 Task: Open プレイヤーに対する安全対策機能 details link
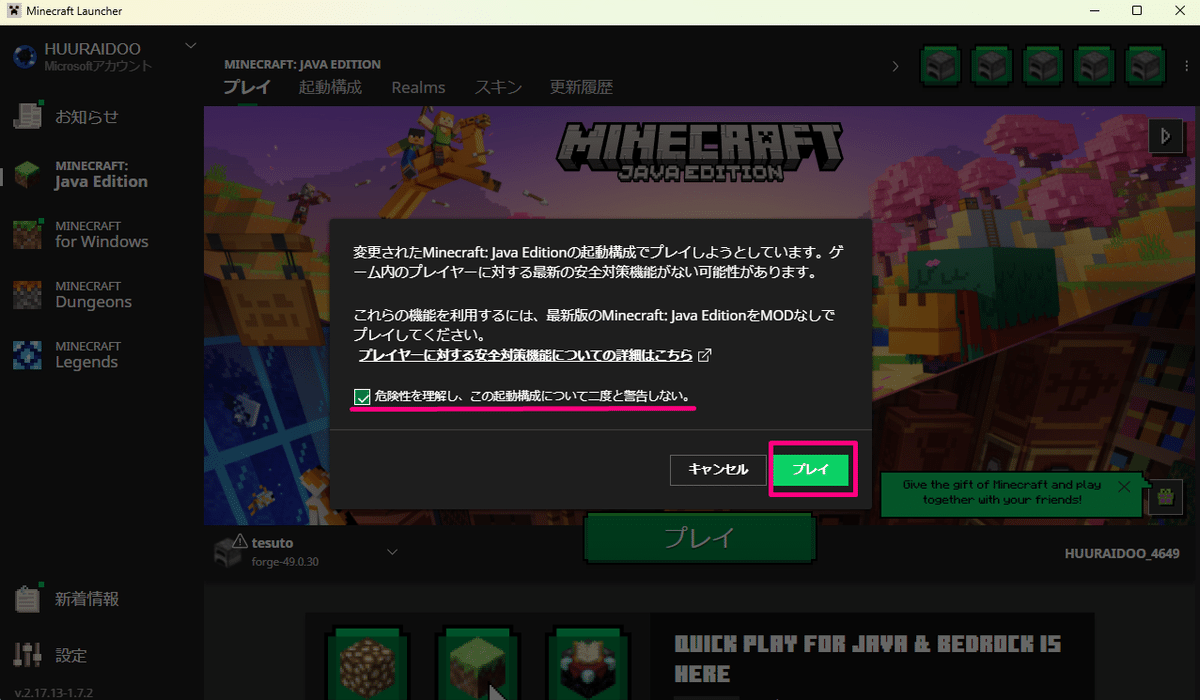pos(525,355)
